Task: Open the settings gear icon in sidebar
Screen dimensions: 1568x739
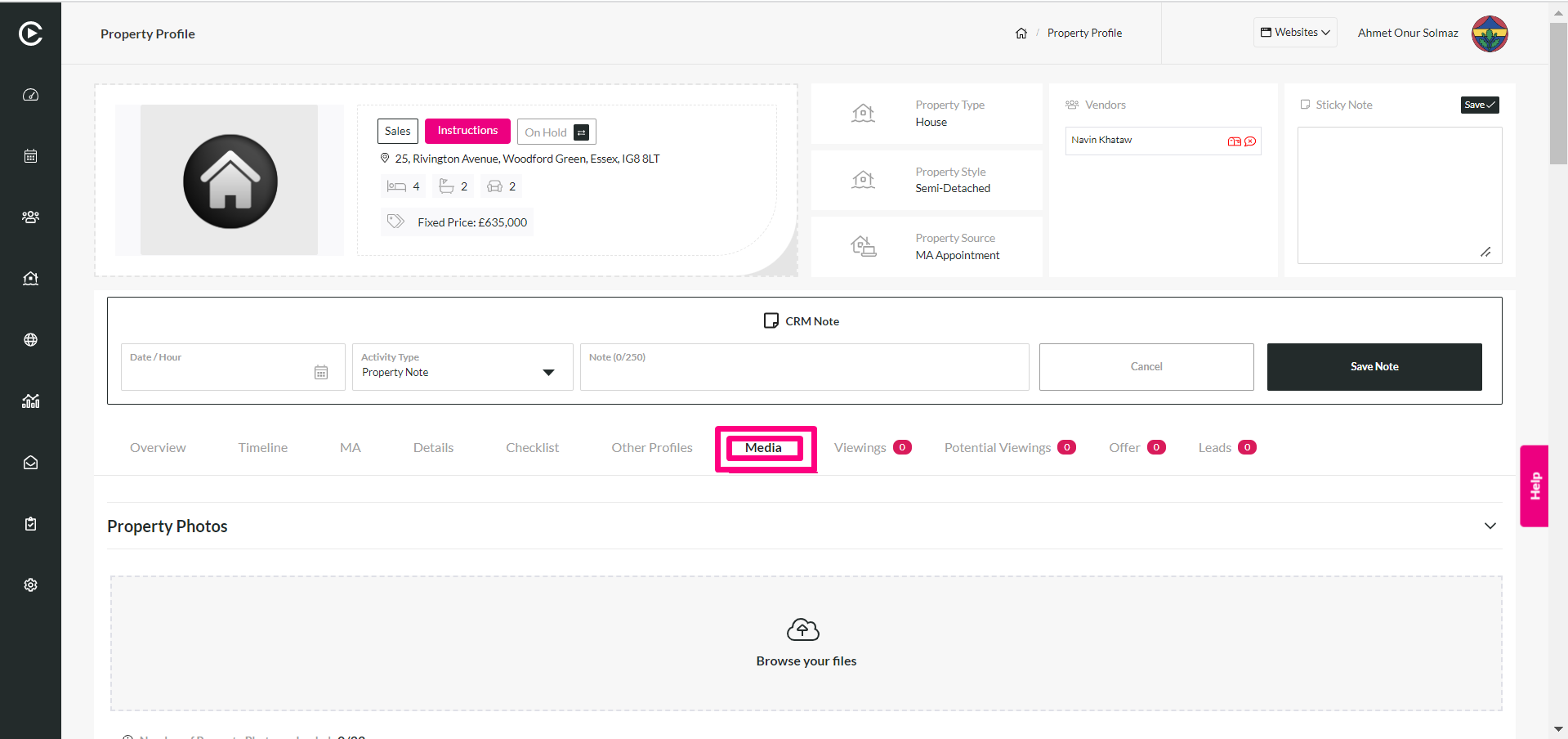Action: click(x=30, y=585)
